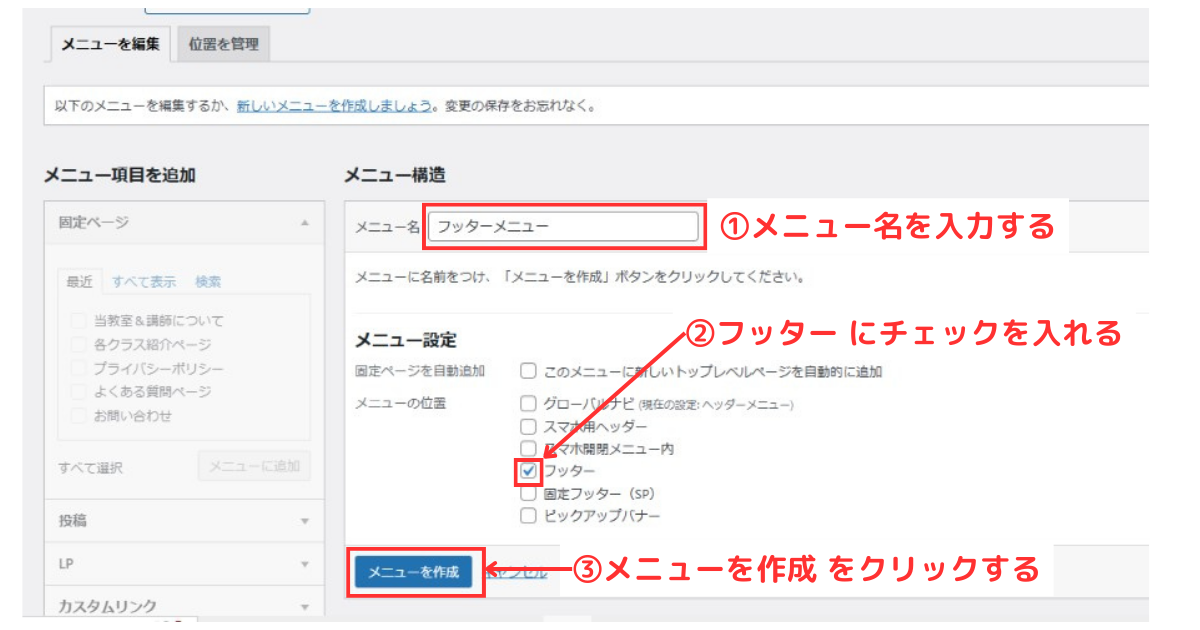Click the メニューに追加 button
This screenshot has height=630, width=1200.
(254, 466)
